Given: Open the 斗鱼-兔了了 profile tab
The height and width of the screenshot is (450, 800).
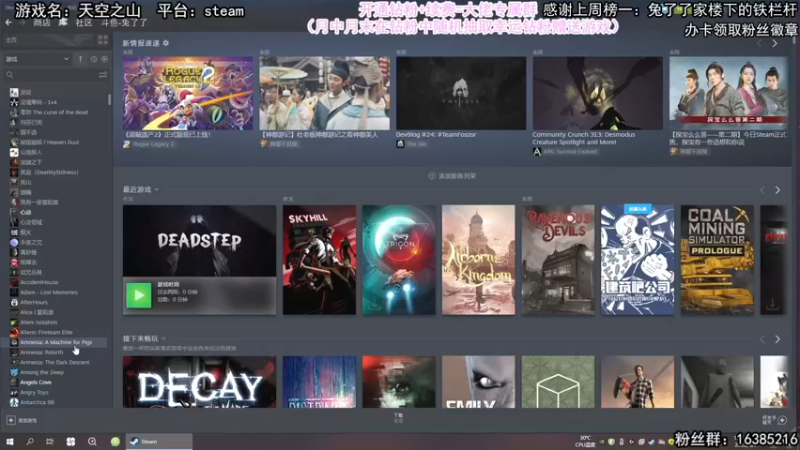Looking at the screenshot, I should pos(124,23).
